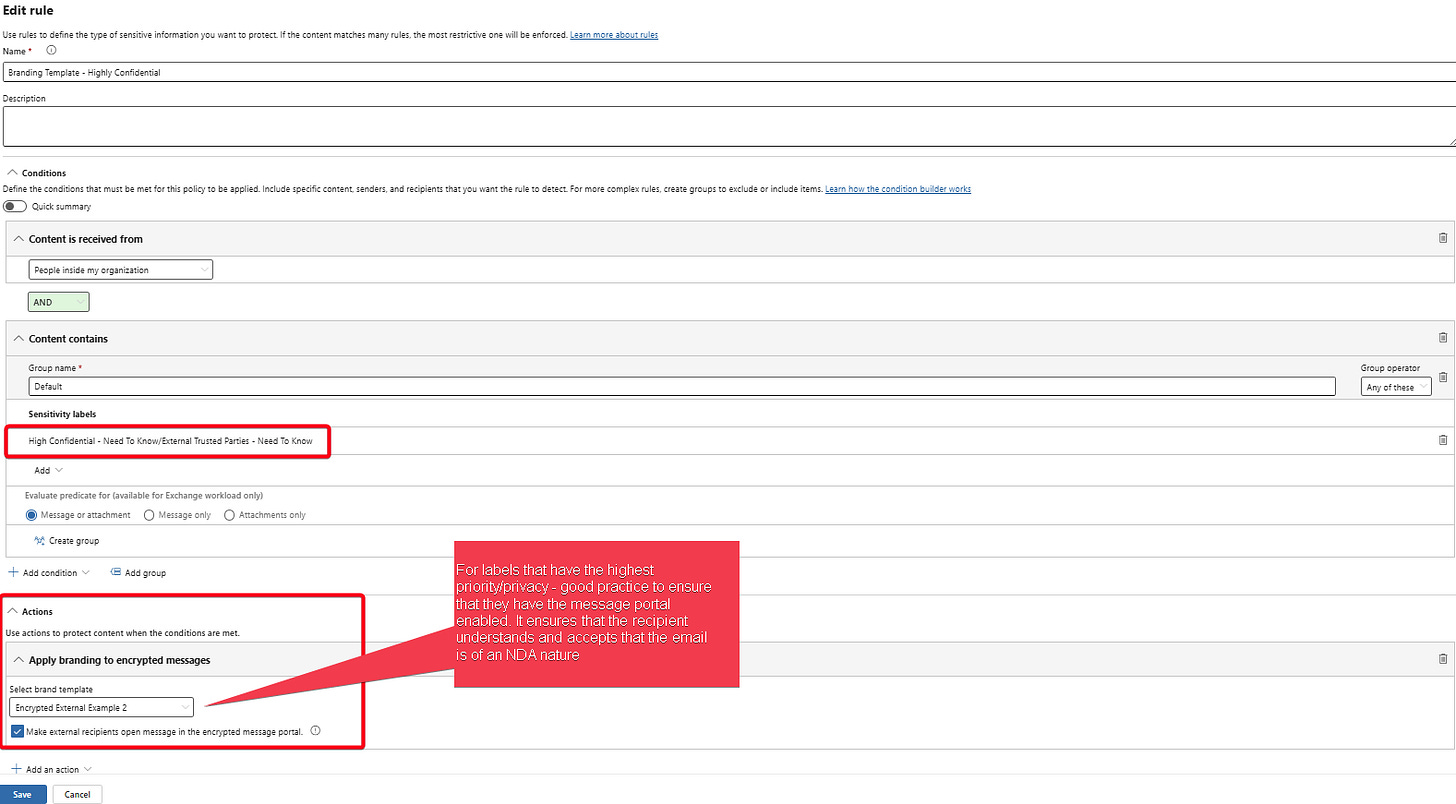This screenshot has height=804, width=1456.
Task: Delete the 'Content is received from' condition
Action: point(1442,238)
